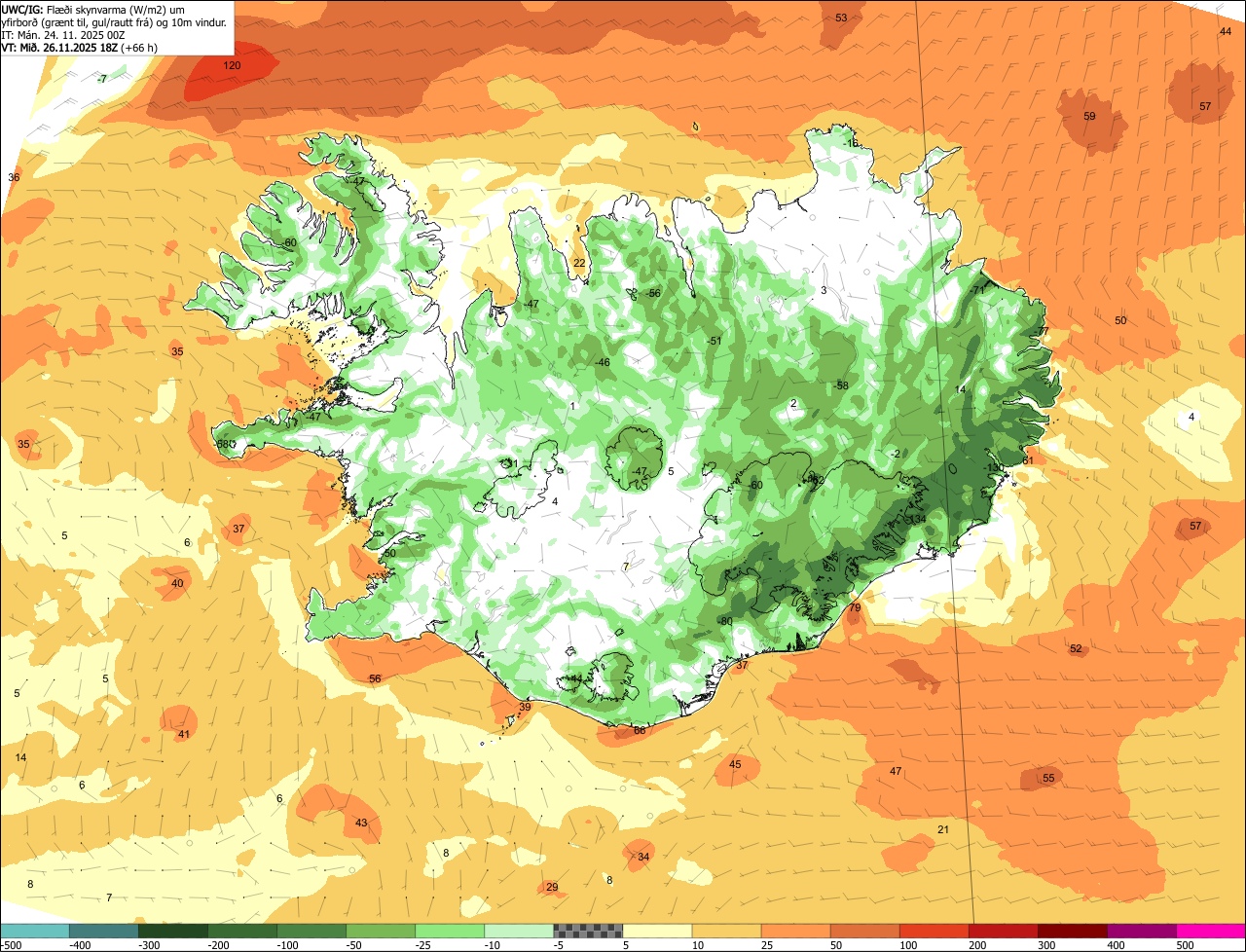Select the checkered swatch between -5 and 5
This screenshot has width=1246, height=952.
point(587,931)
